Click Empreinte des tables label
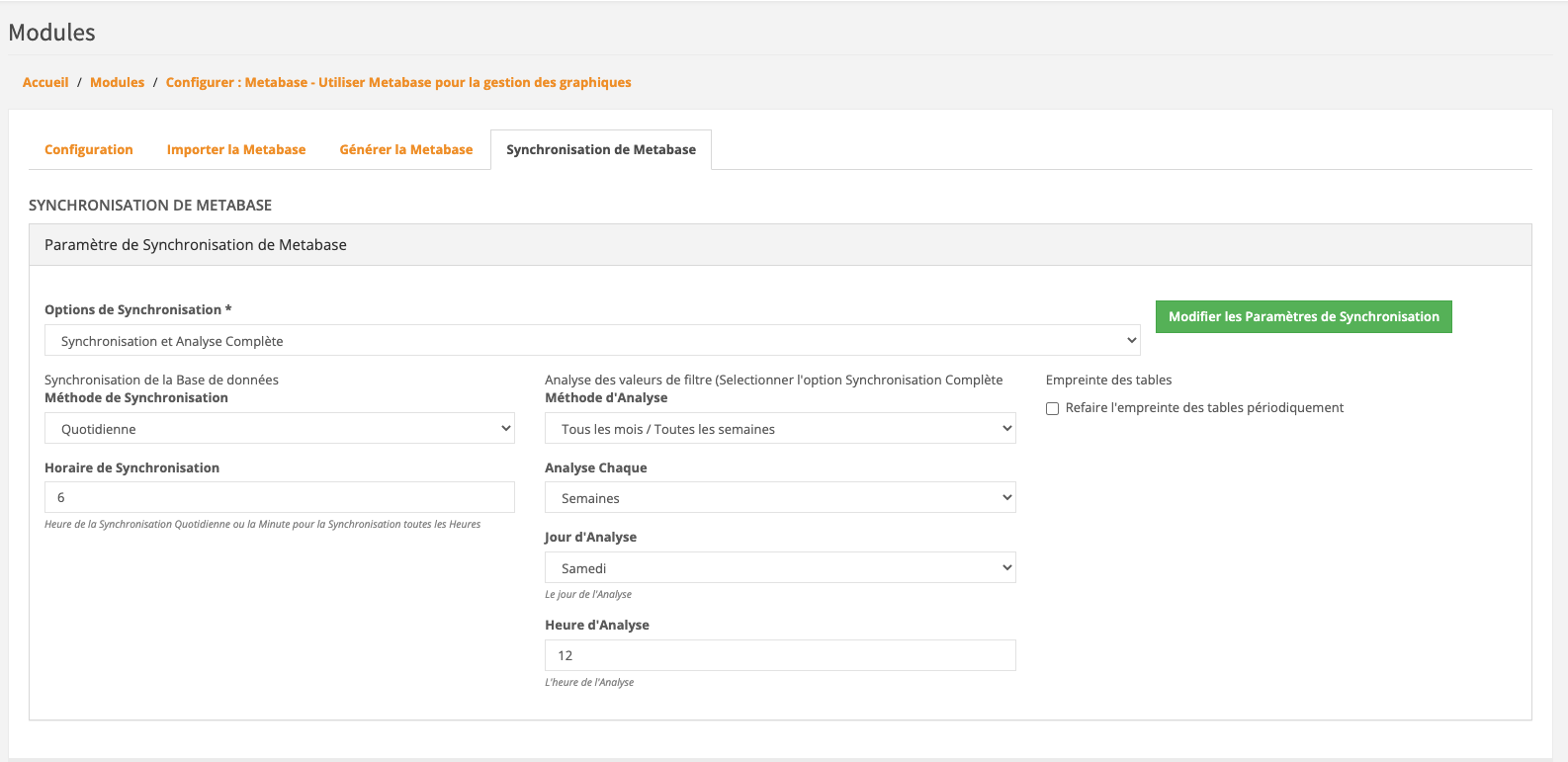 point(1108,380)
